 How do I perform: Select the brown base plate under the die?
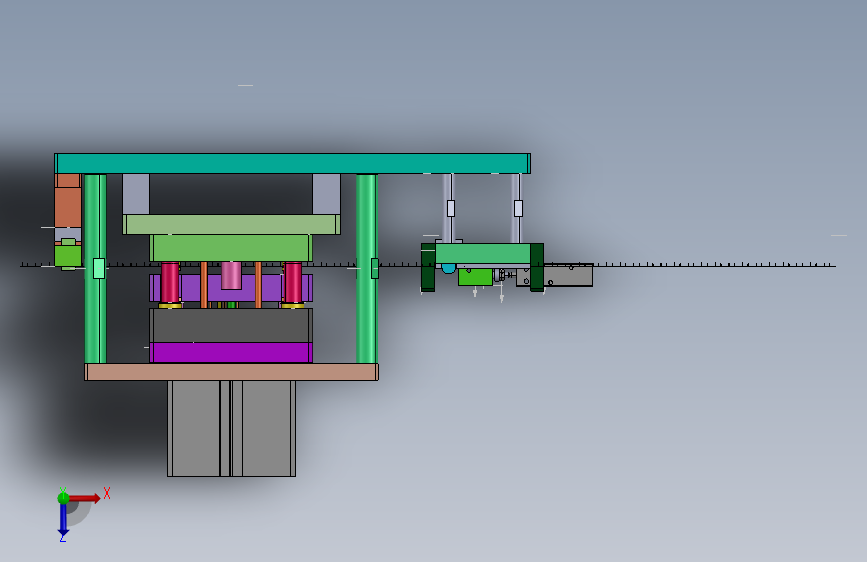pyautogui.click(x=231, y=372)
